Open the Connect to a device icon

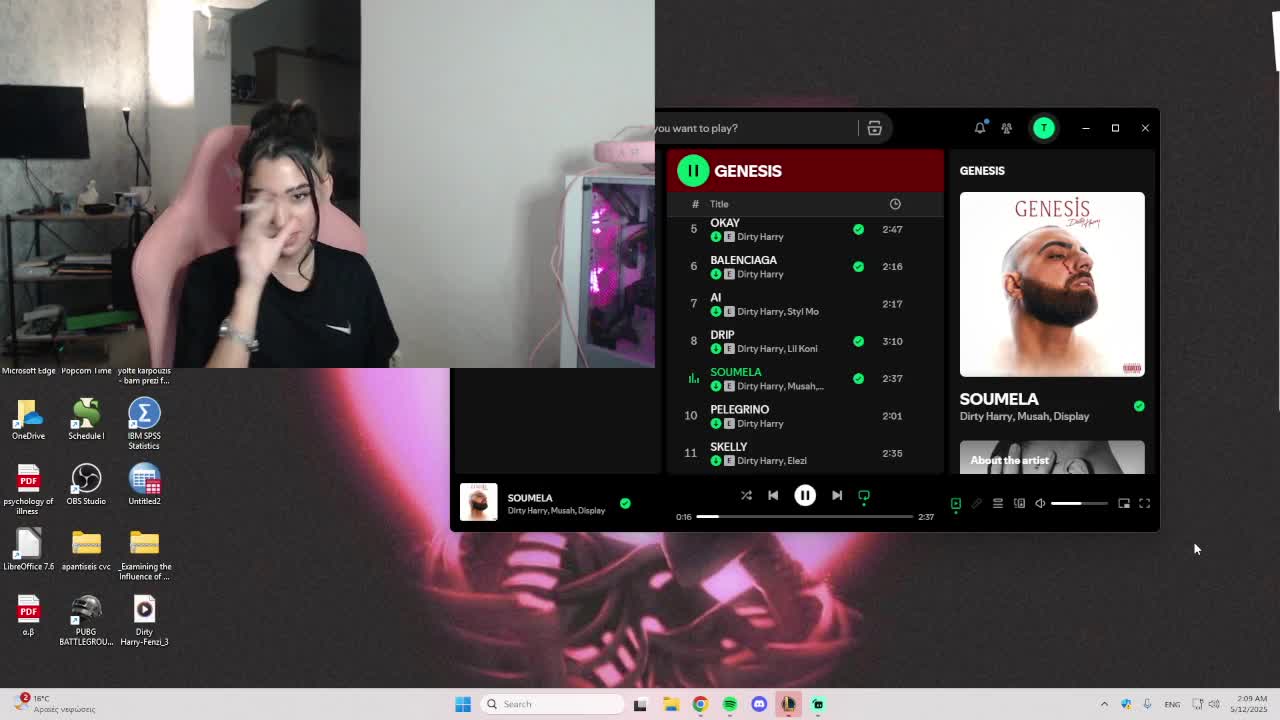click(1019, 504)
